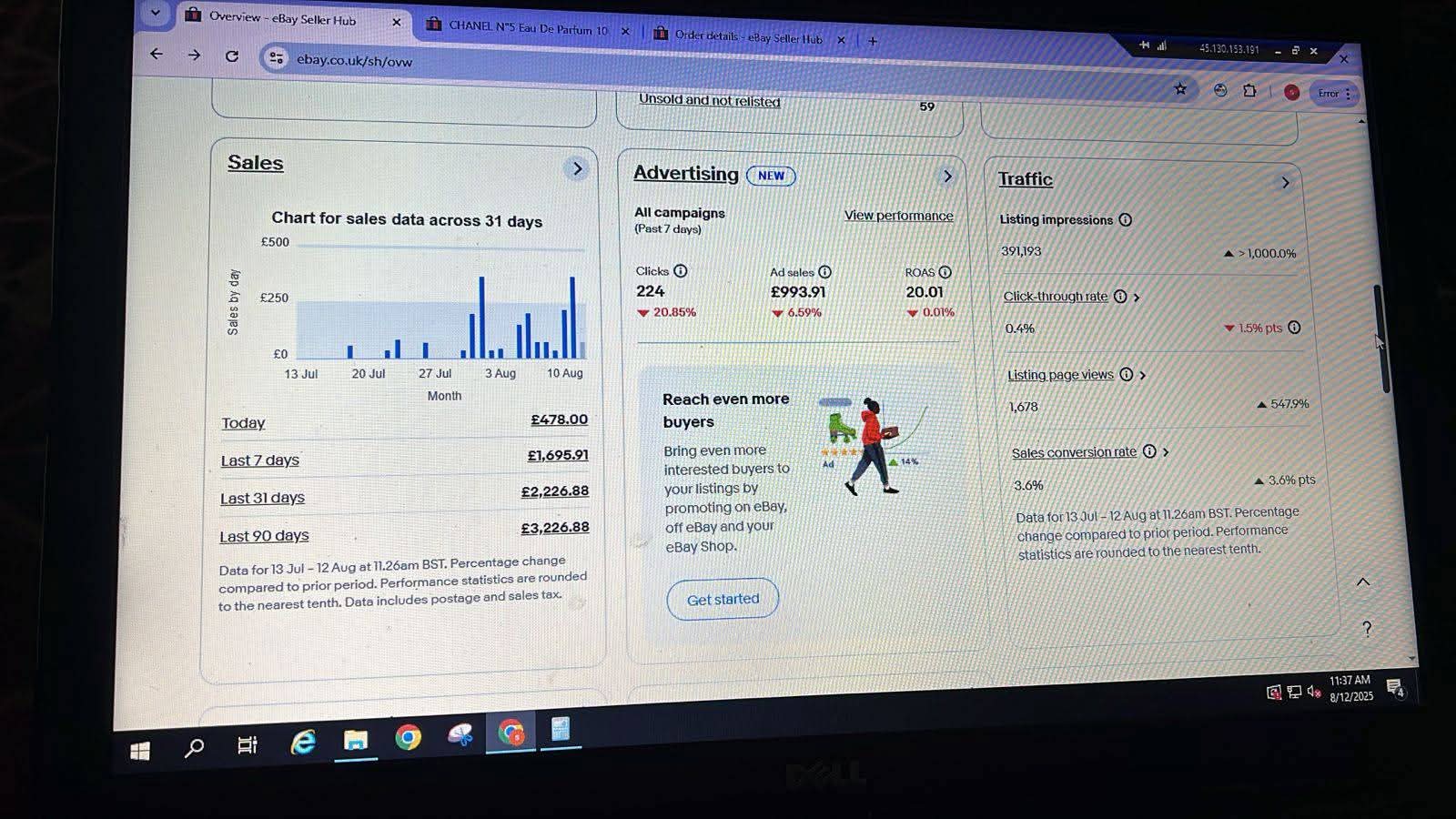Viewport: 1456px width, 819px height.
Task: Bookmark this page with the star icon
Action: click(1180, 89)
